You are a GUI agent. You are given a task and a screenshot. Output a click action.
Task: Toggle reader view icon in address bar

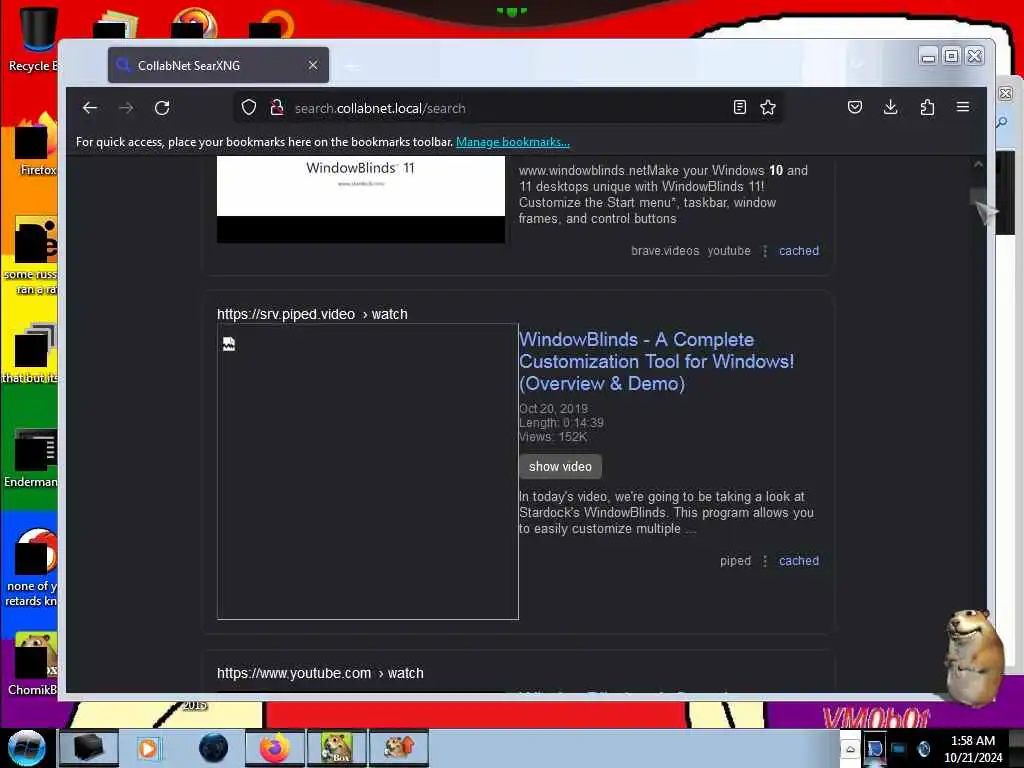coord(739,107)
